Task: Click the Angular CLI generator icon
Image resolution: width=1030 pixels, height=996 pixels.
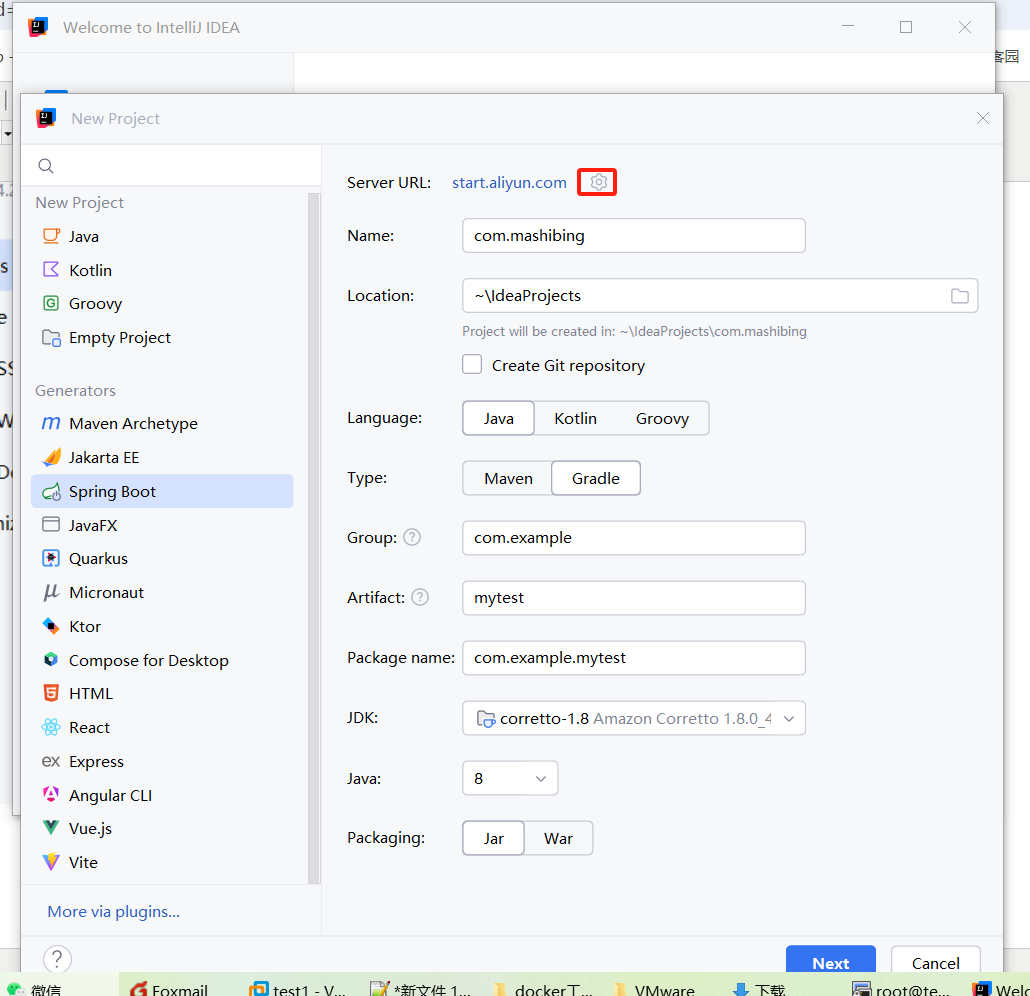Action: pyautogui.click(x=51, y=794)
